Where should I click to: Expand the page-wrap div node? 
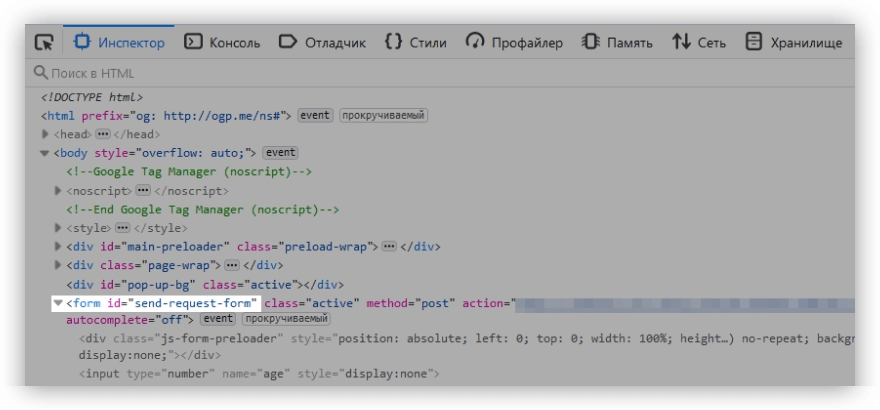58,265
